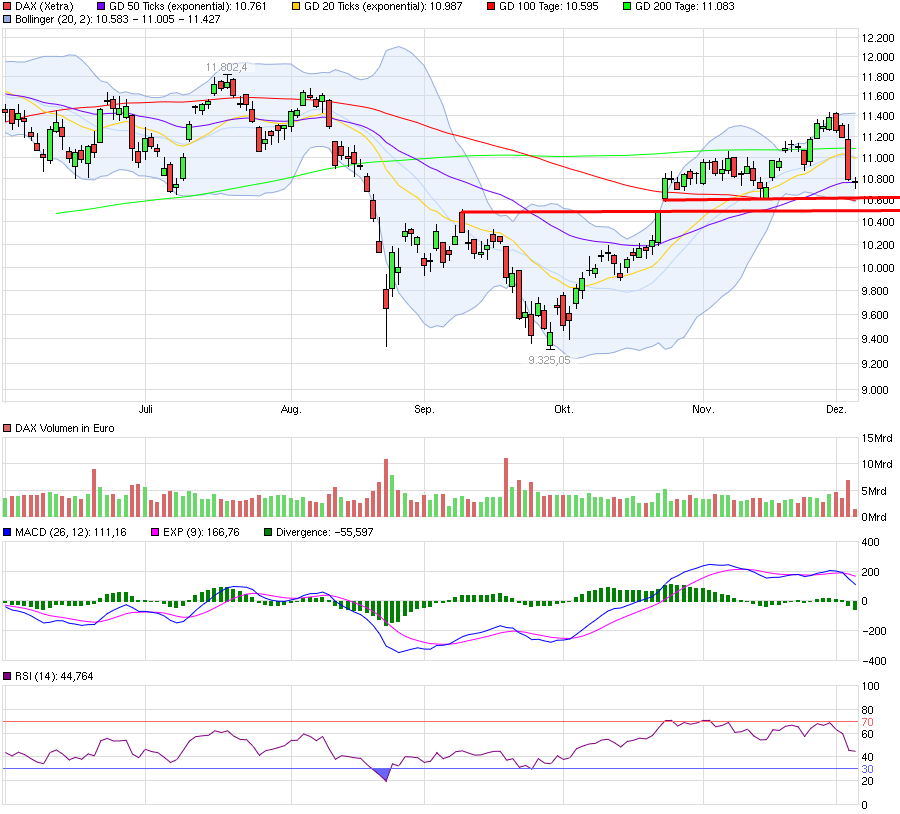The height and width of the screenshot is (814, 900).
Task: Select 'GD 100 Tage: 10.595' label
Action: point(549,7)
